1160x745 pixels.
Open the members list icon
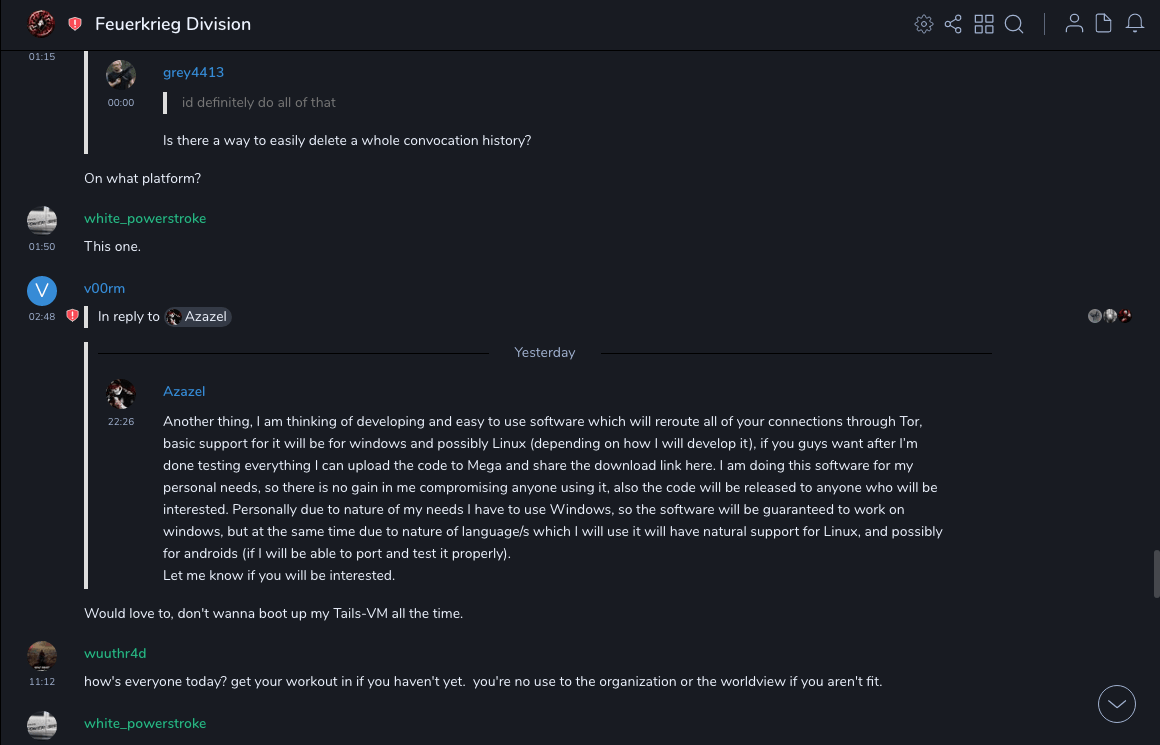(1074, 24)
